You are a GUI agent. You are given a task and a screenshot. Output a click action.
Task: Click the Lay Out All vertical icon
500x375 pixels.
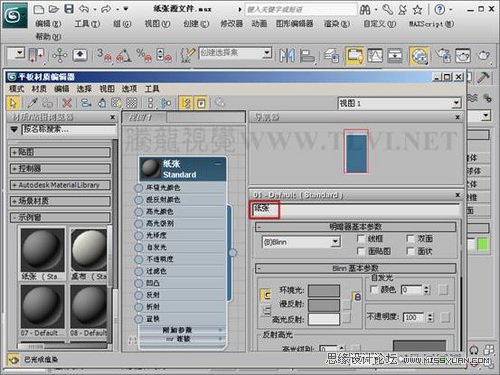(x=151, y=103)
